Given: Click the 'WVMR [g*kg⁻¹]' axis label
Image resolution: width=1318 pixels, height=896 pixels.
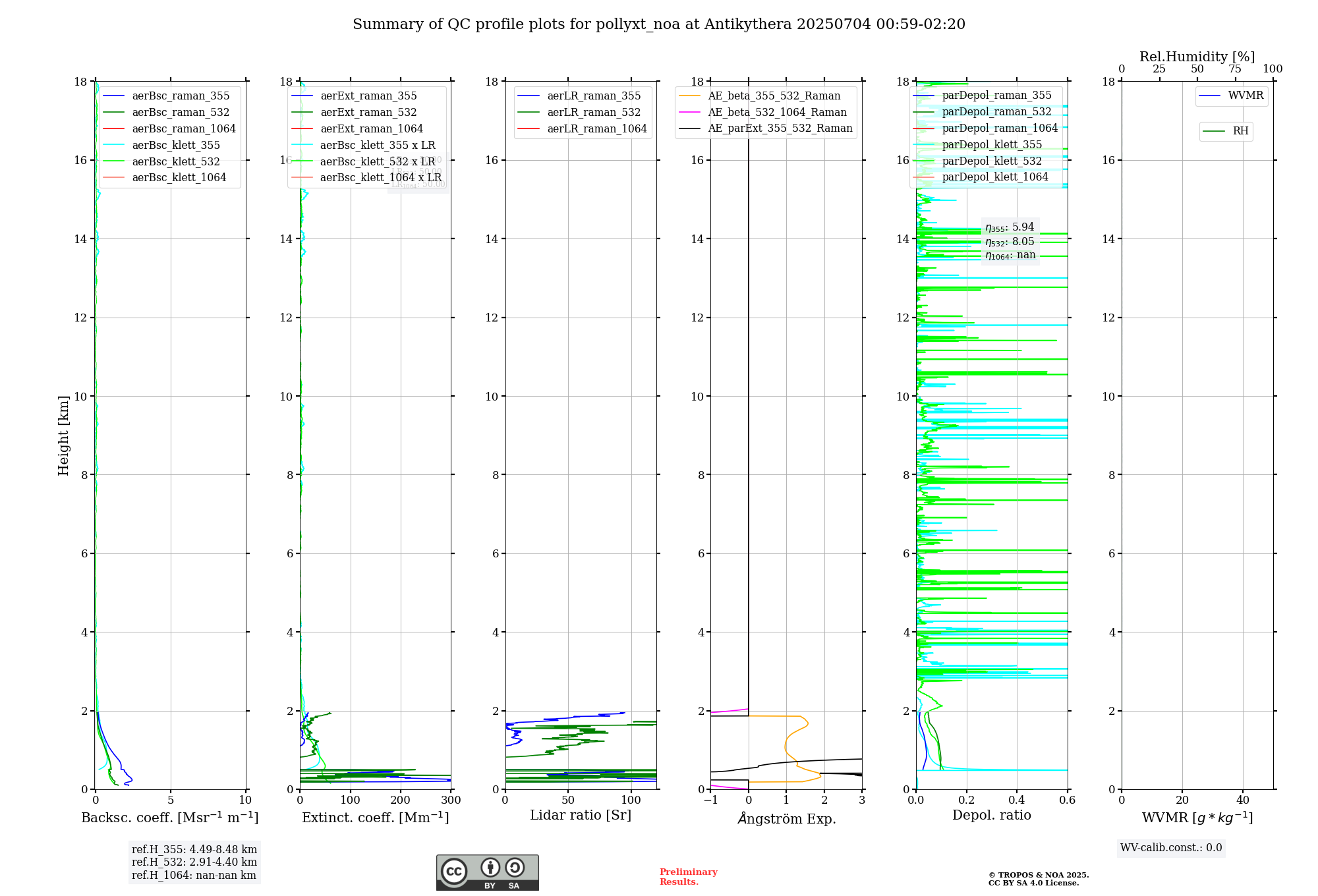Looking at the screenshot, I should coord(1197,818).
